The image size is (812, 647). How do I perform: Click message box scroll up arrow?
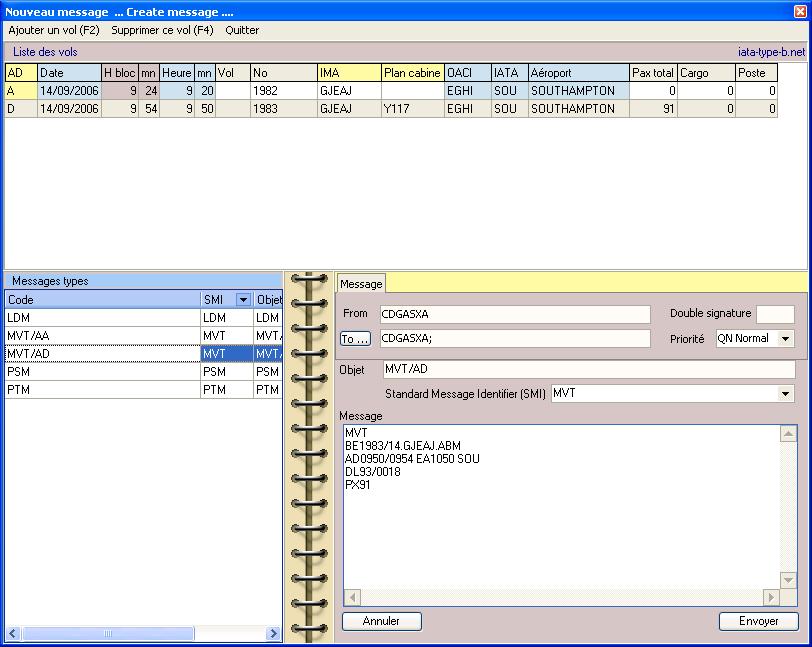tap(788, 434)
